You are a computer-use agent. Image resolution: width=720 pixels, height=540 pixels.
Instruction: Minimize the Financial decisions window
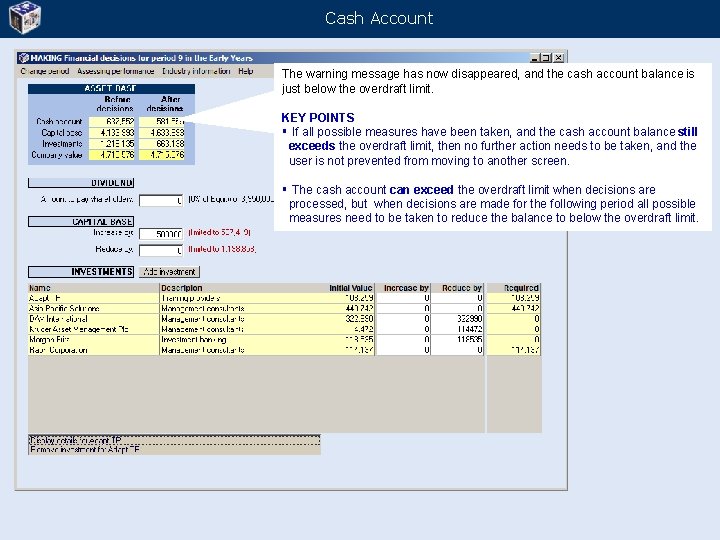pos(534,58)
